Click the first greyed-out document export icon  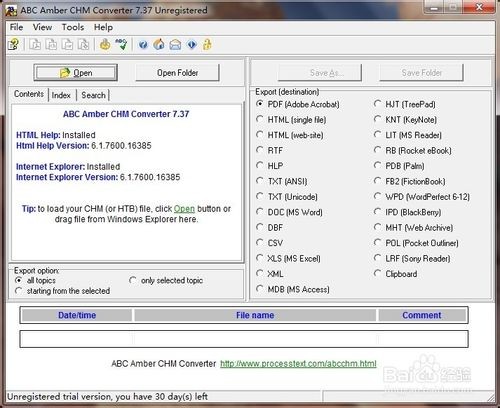coord(35,44)
